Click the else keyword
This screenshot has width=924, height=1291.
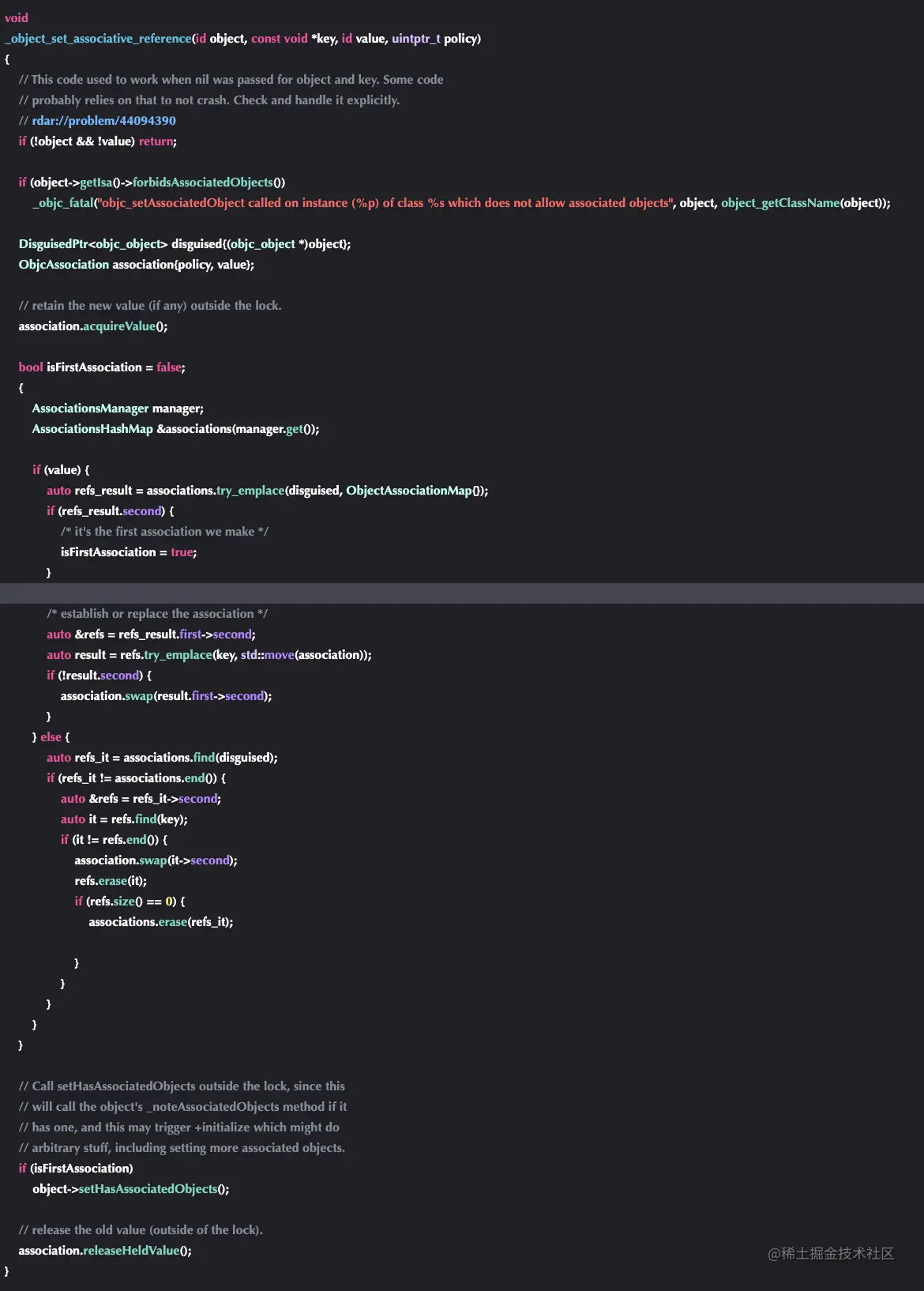click(51, 737)
